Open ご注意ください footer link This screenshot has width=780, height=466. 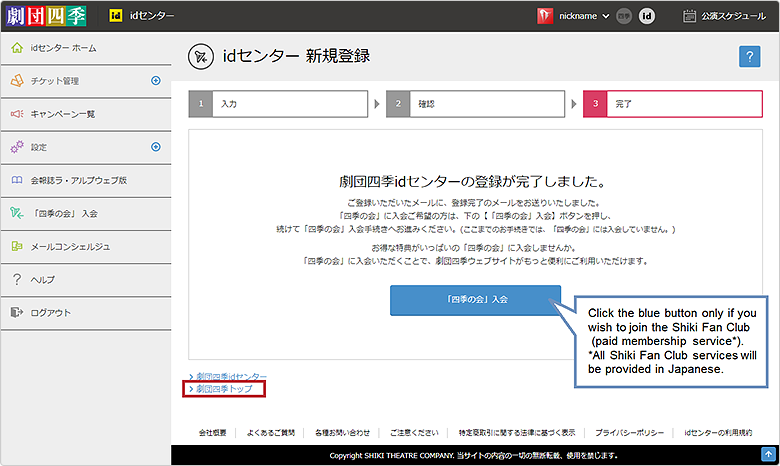(414, 433)
